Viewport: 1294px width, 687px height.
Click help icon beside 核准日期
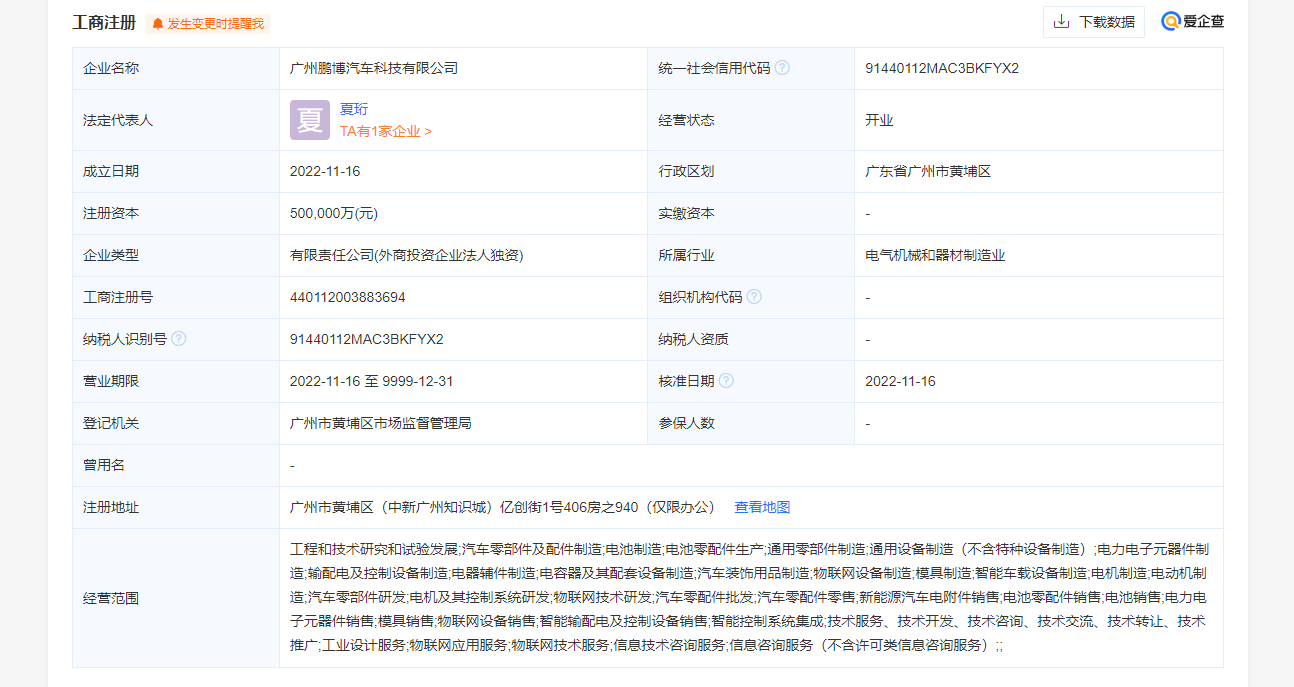point(726,381)
